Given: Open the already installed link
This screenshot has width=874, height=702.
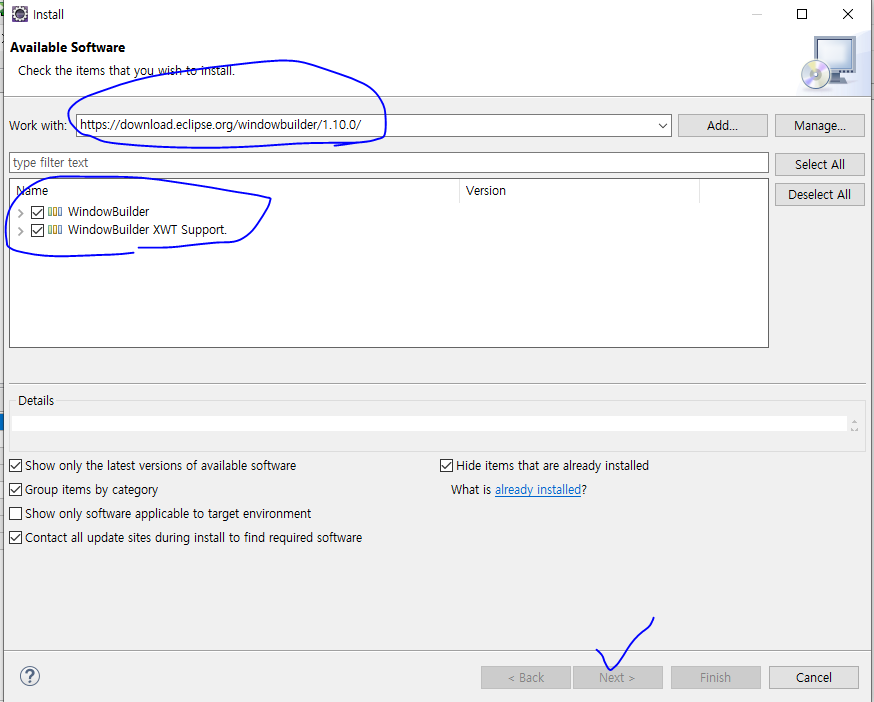Looking at the screenshot, I should click(x=538, y=490).
